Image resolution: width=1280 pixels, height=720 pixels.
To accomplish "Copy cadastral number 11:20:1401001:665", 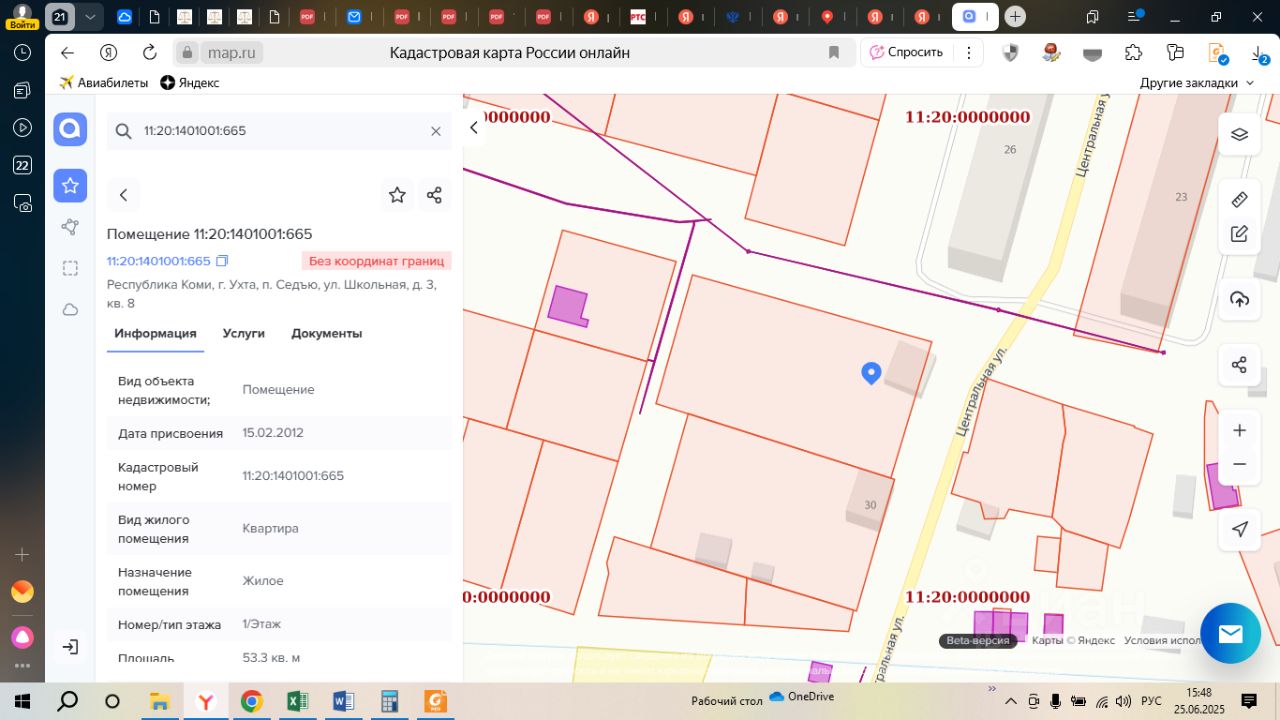I will [222, 261].
